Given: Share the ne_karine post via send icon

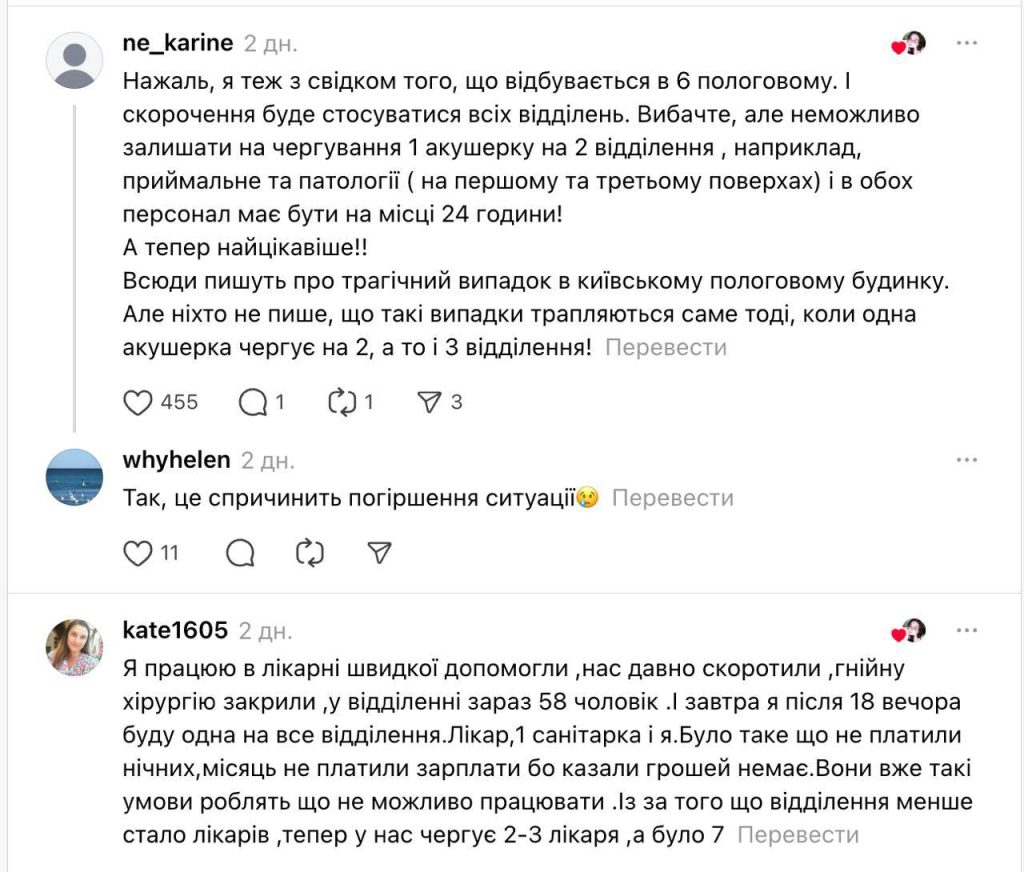Looking at the screenshot, I should 429,402.
